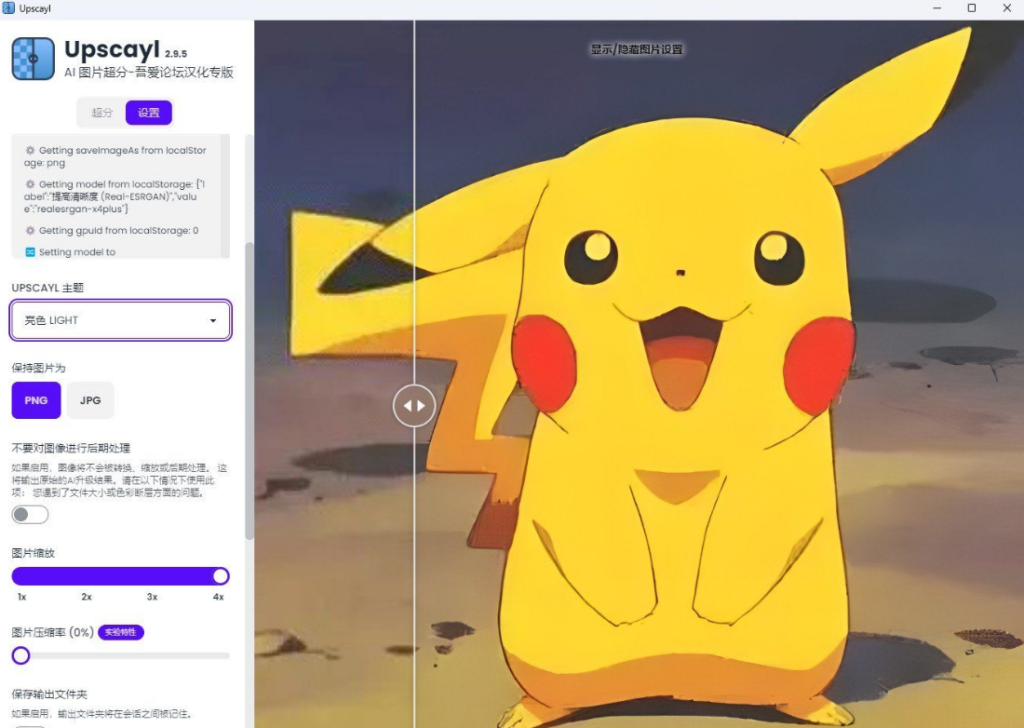Click blue icon beside 'Setting model to' log
This screenshot has width=1024, height=728.
[30, 252]
